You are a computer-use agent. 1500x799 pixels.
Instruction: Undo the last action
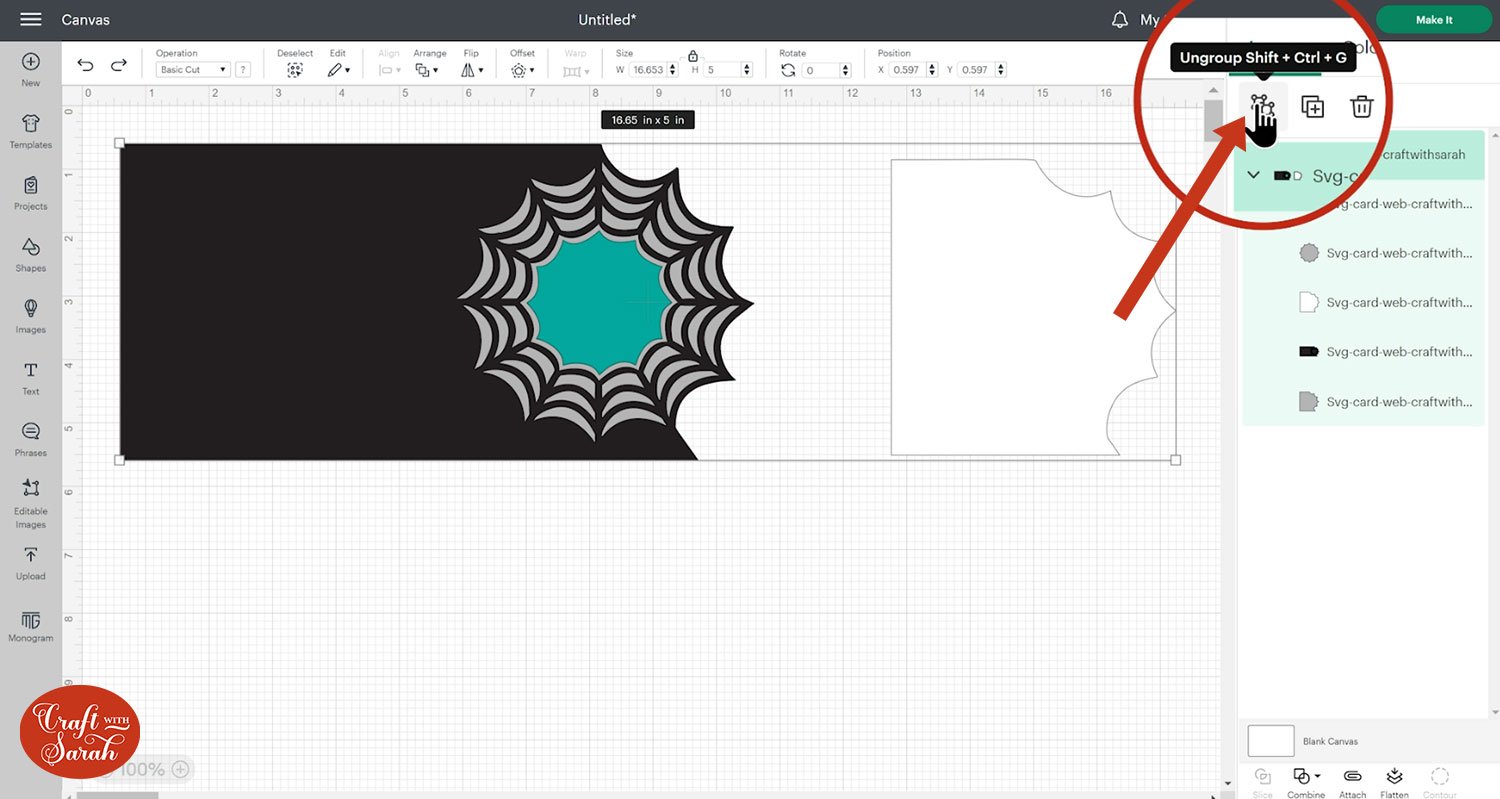pos(85,63)
